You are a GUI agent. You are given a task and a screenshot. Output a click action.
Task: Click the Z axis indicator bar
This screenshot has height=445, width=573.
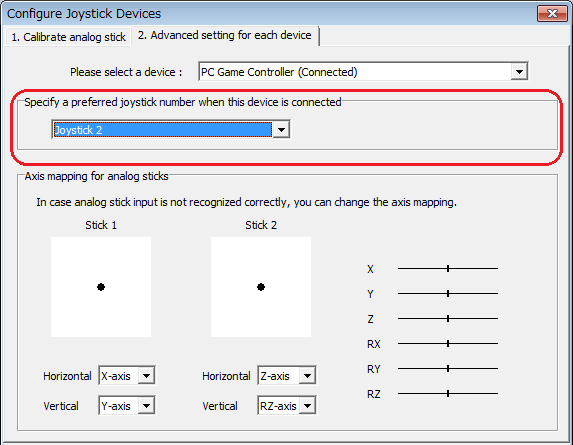[448, 319]
